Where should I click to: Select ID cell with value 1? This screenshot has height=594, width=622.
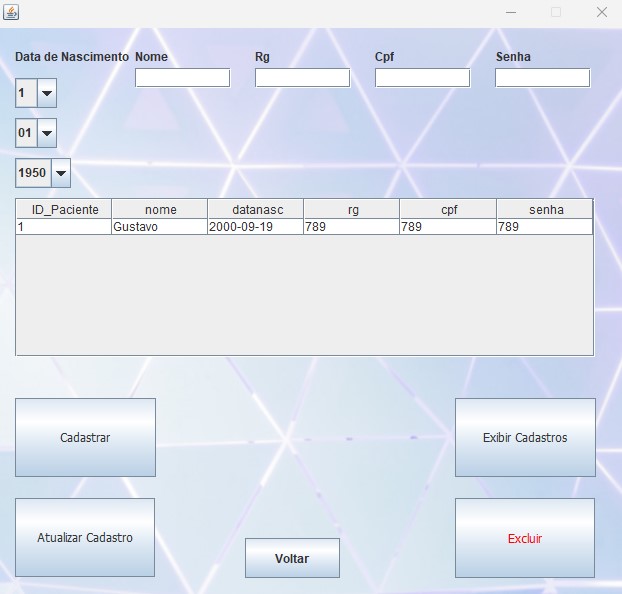click(64, 227)
